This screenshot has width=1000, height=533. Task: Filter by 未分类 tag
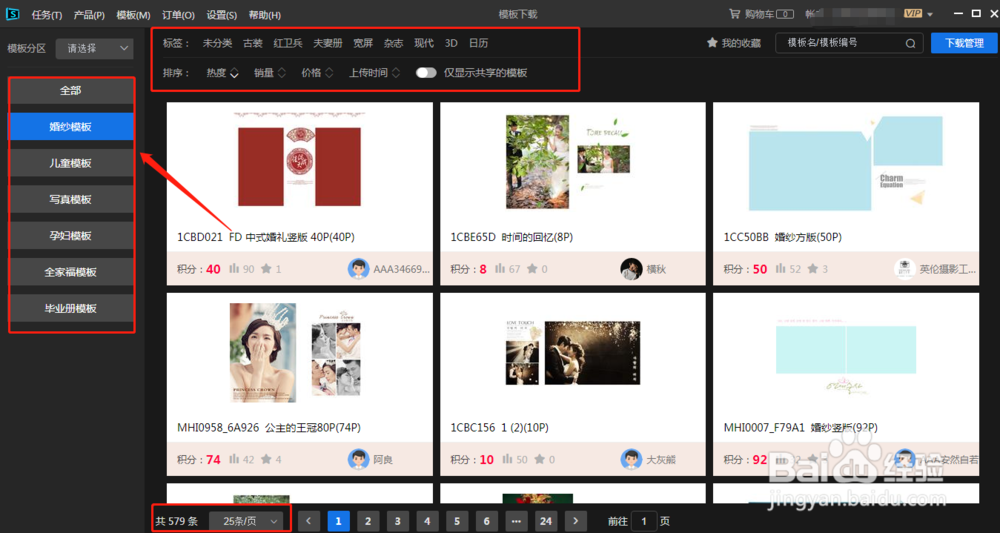(217, 43)
